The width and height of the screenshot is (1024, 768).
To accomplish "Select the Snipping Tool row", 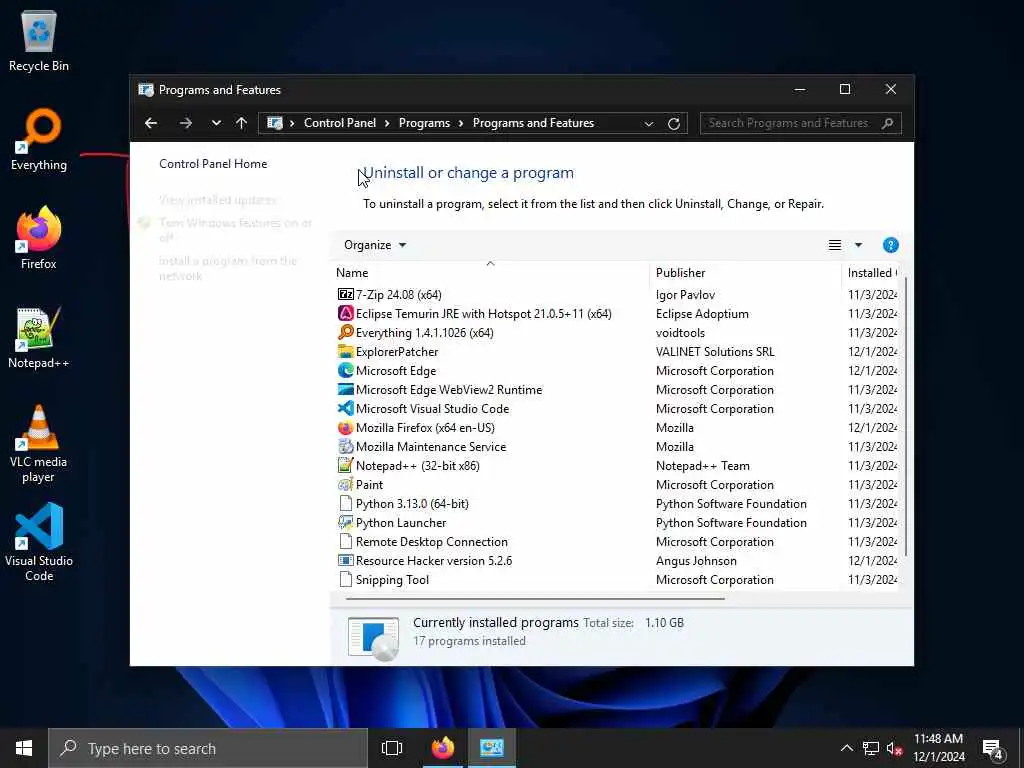I will point(616,579).
